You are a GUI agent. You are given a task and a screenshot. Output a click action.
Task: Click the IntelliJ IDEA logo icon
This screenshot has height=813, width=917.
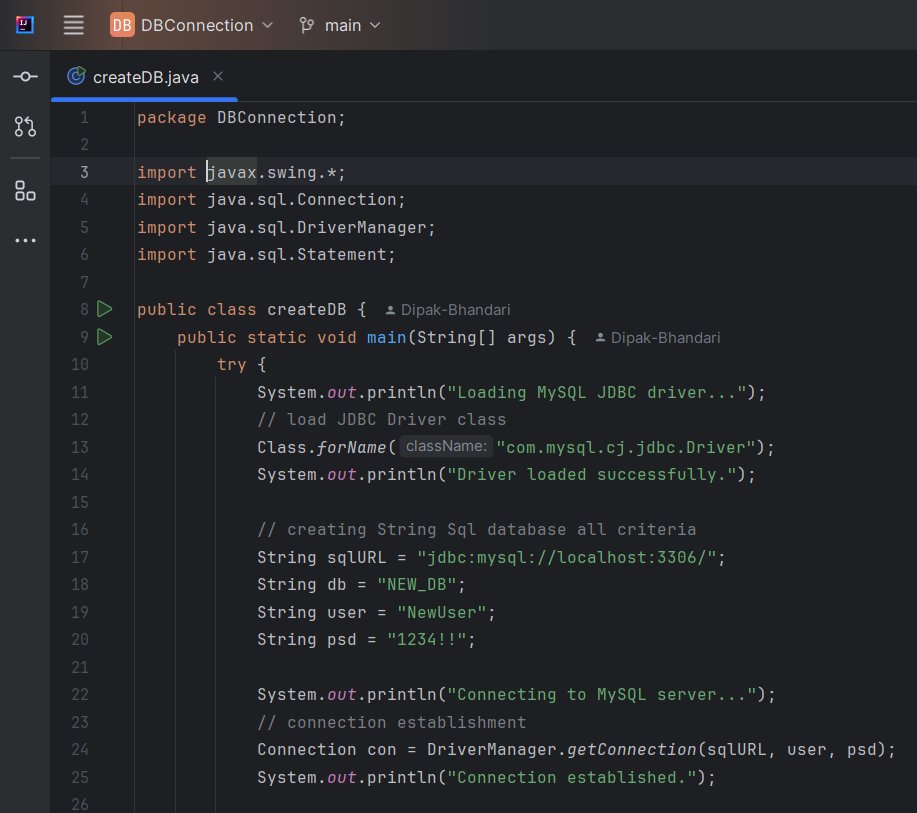coord(25,25)
